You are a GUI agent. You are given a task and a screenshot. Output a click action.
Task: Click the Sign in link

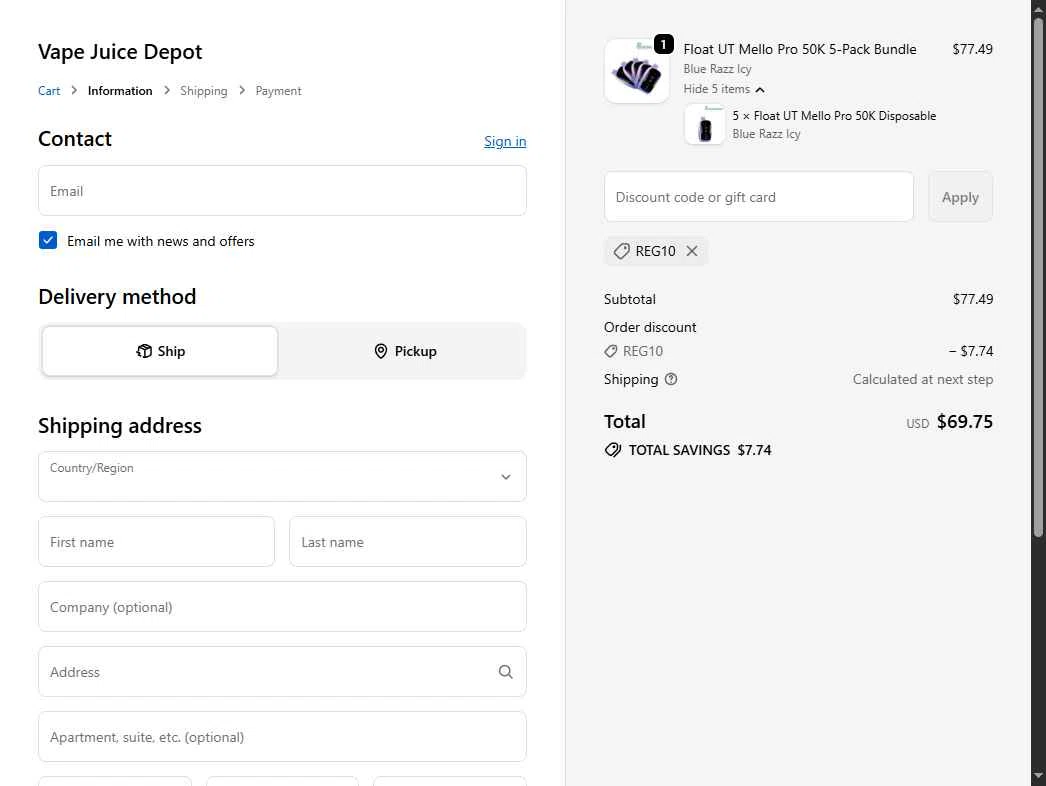coord(505,141)
